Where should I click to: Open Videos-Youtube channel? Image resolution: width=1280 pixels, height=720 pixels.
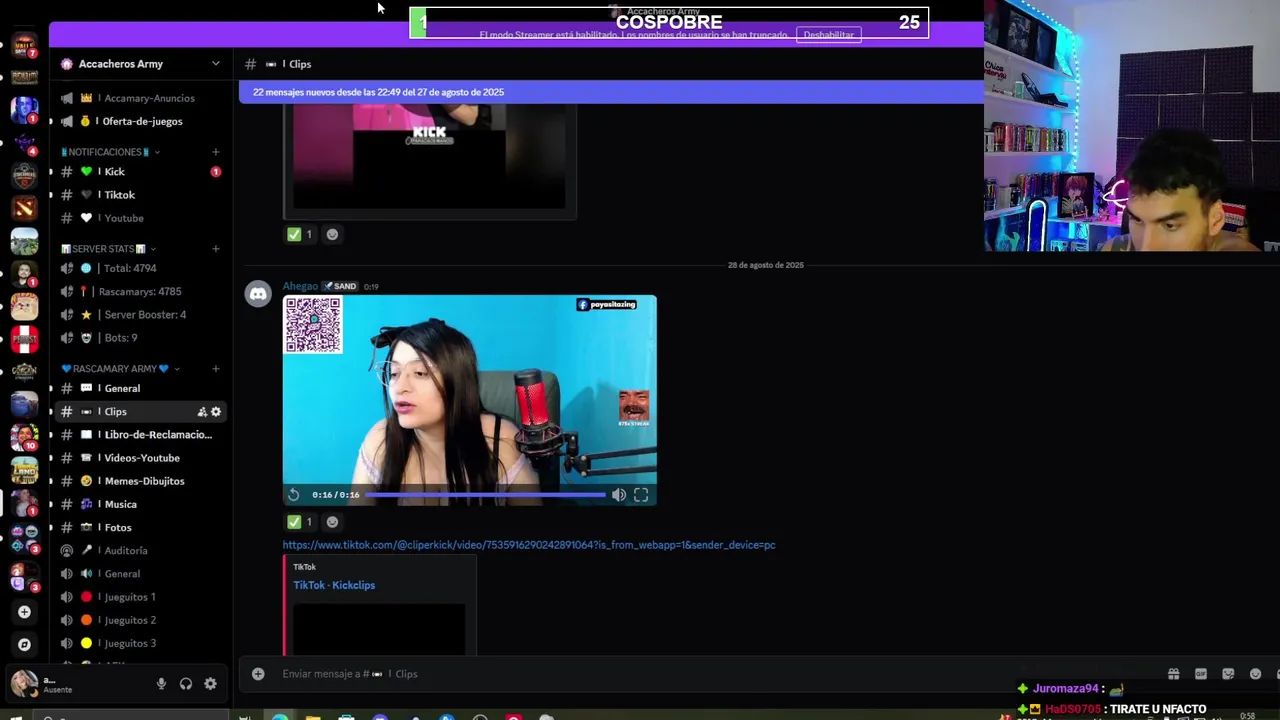[x=140, y=458]
